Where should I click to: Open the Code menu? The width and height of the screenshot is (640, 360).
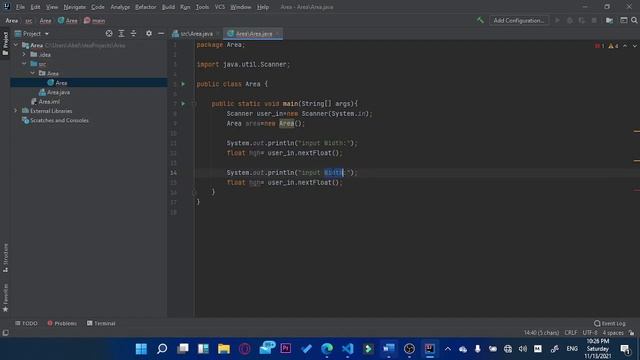tap(98, 7)
